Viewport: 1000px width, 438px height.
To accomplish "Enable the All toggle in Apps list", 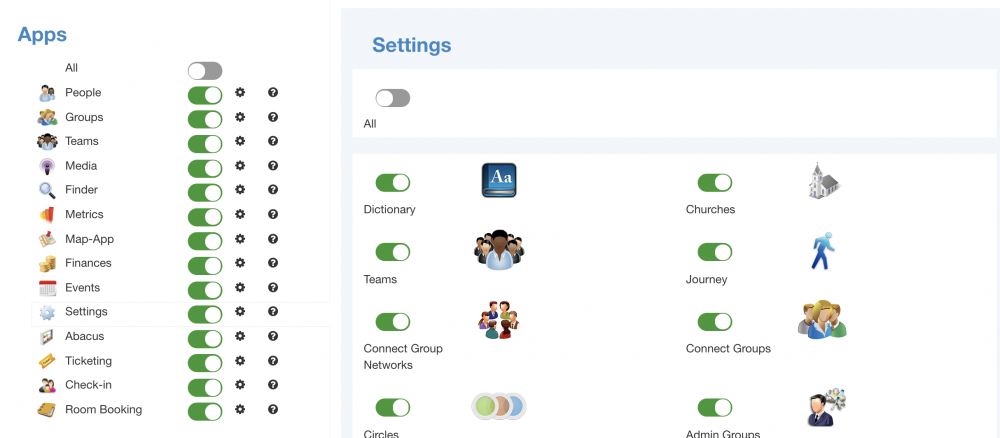I will coord(205,71).
